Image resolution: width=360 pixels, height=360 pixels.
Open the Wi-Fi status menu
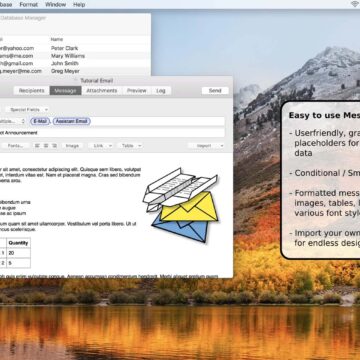(355, 4)
